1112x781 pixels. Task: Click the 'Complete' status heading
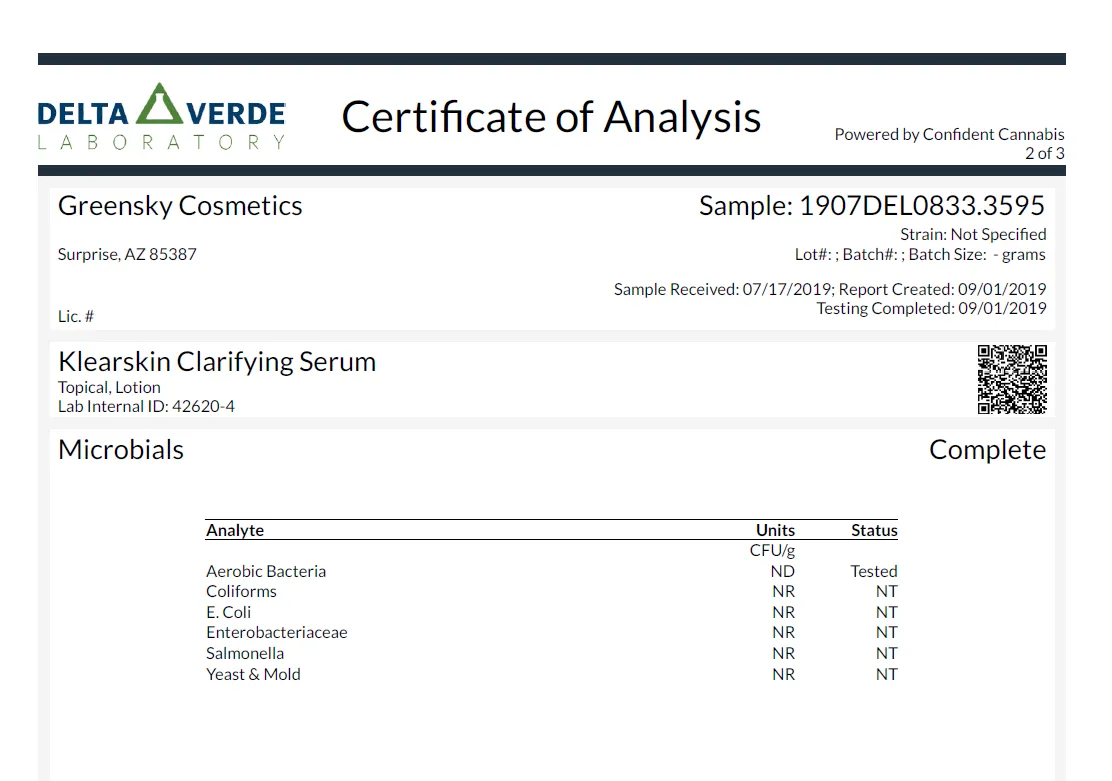point(987,450)
